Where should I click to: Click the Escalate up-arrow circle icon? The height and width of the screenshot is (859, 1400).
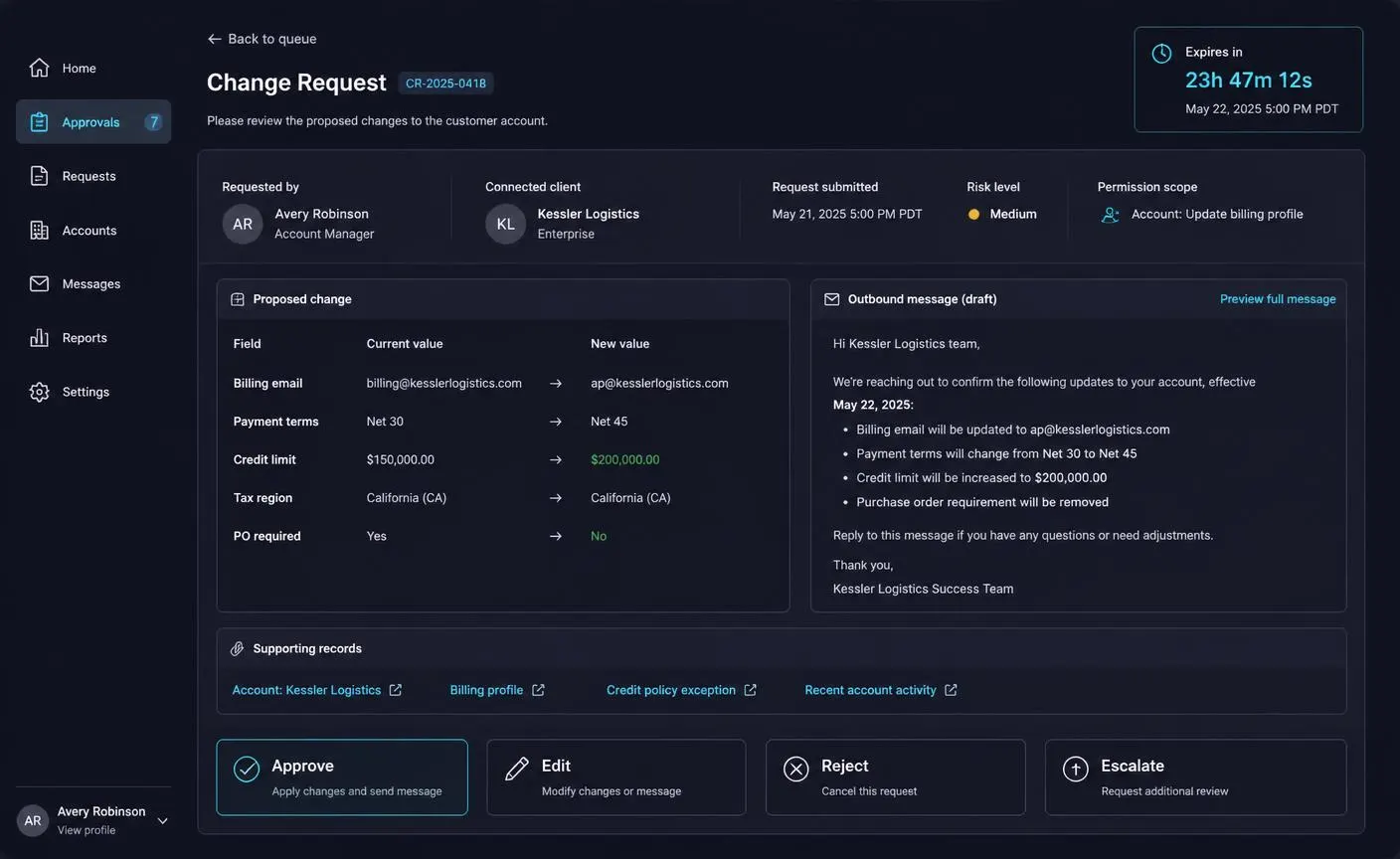(x=1076, y=769)
